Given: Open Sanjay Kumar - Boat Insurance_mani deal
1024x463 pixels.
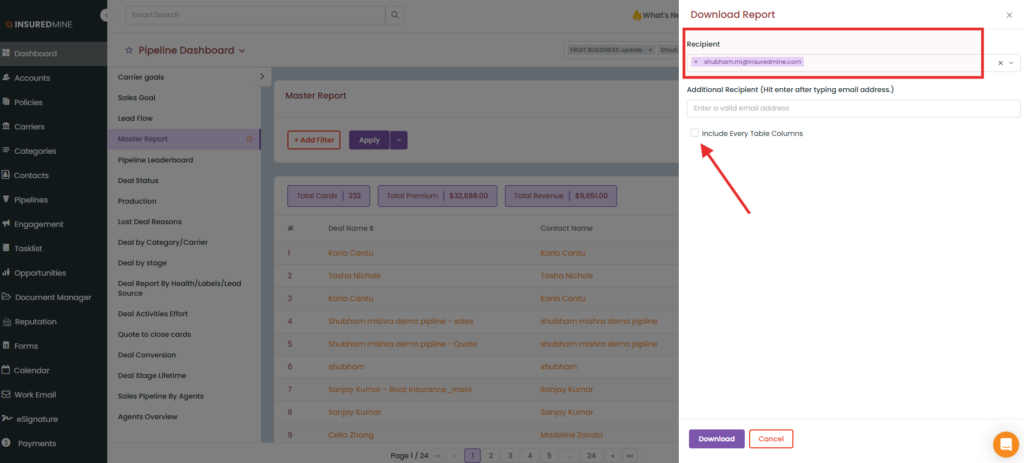Looking at the screenshot, I should tap(400, 390).
